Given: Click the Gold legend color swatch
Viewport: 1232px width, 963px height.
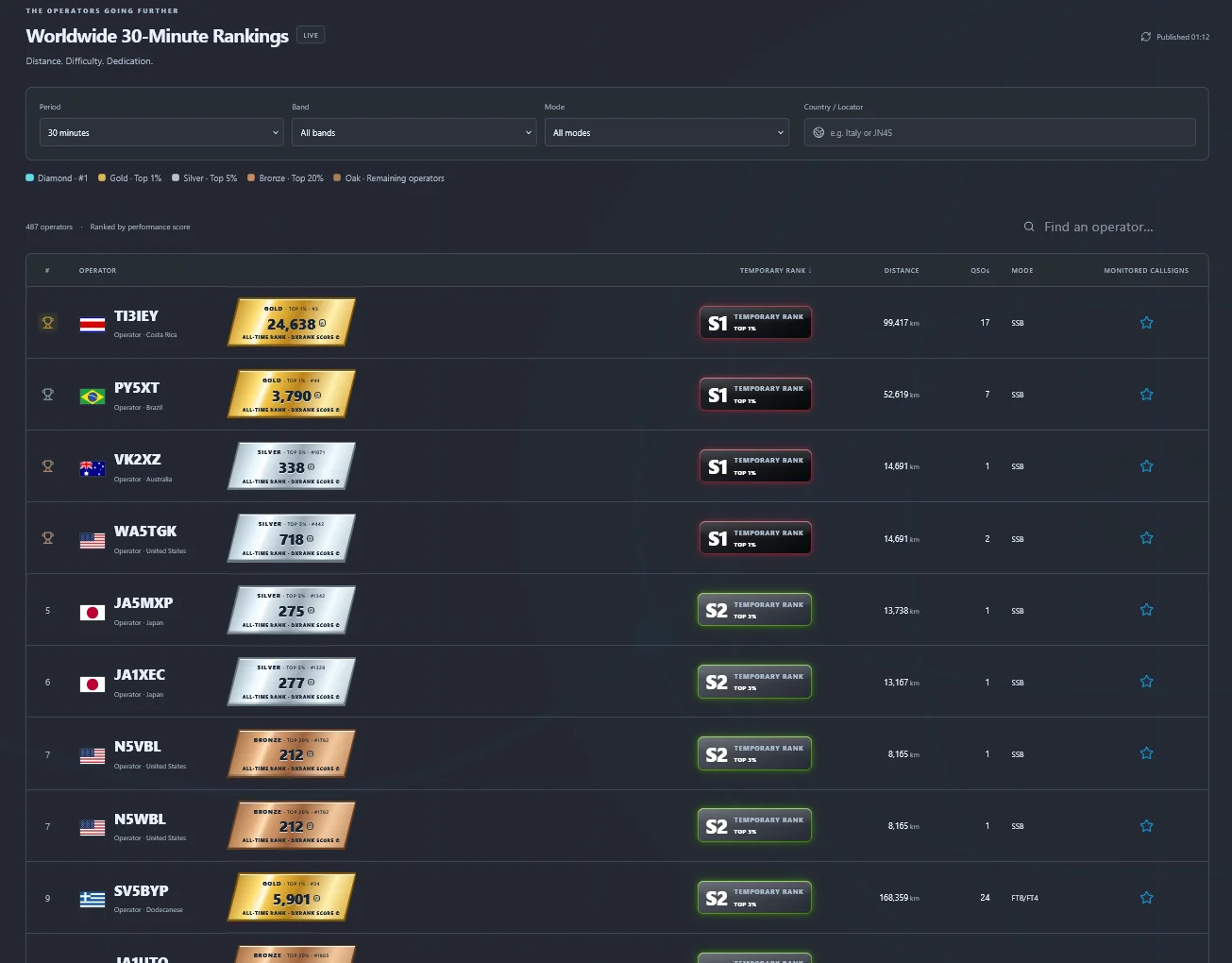Looking at the screenshot, I should (102, 177).
